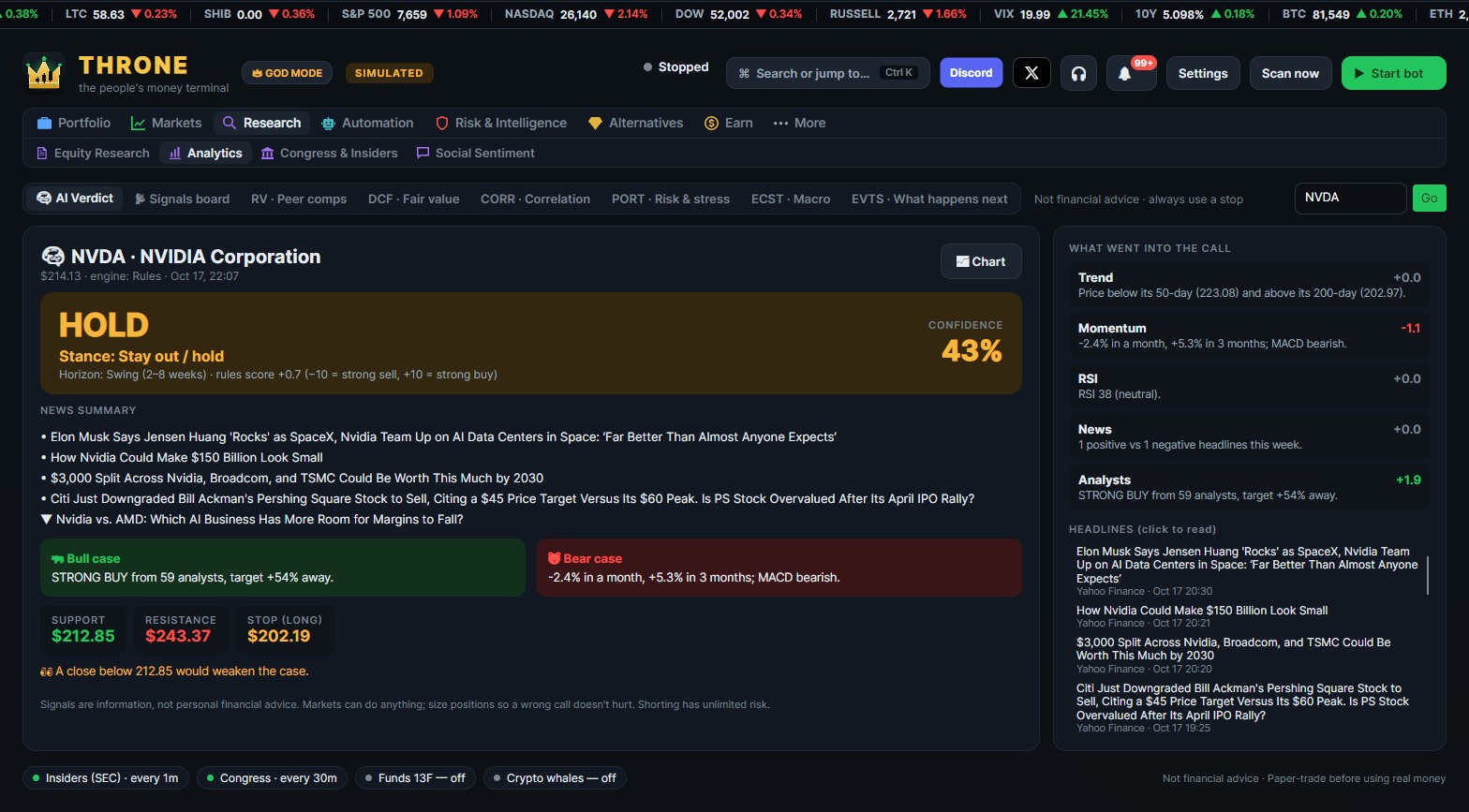
Task: Click the Stopped status indicator
Action: click(675, 67)
